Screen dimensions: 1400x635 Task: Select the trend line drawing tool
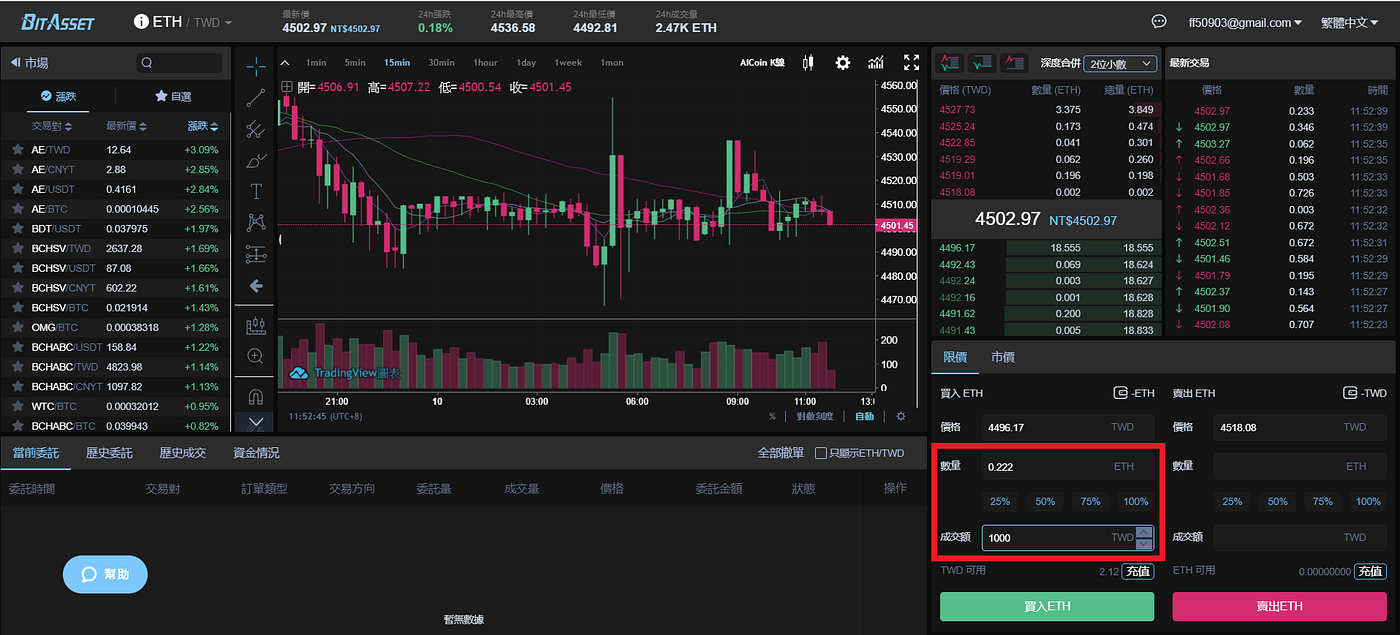point(256,98)
